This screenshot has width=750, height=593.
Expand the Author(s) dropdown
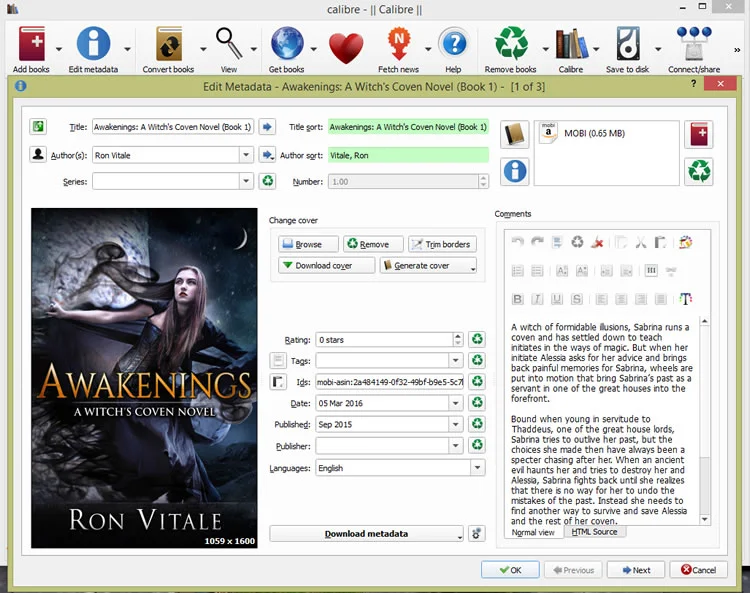tap(246, 155)
